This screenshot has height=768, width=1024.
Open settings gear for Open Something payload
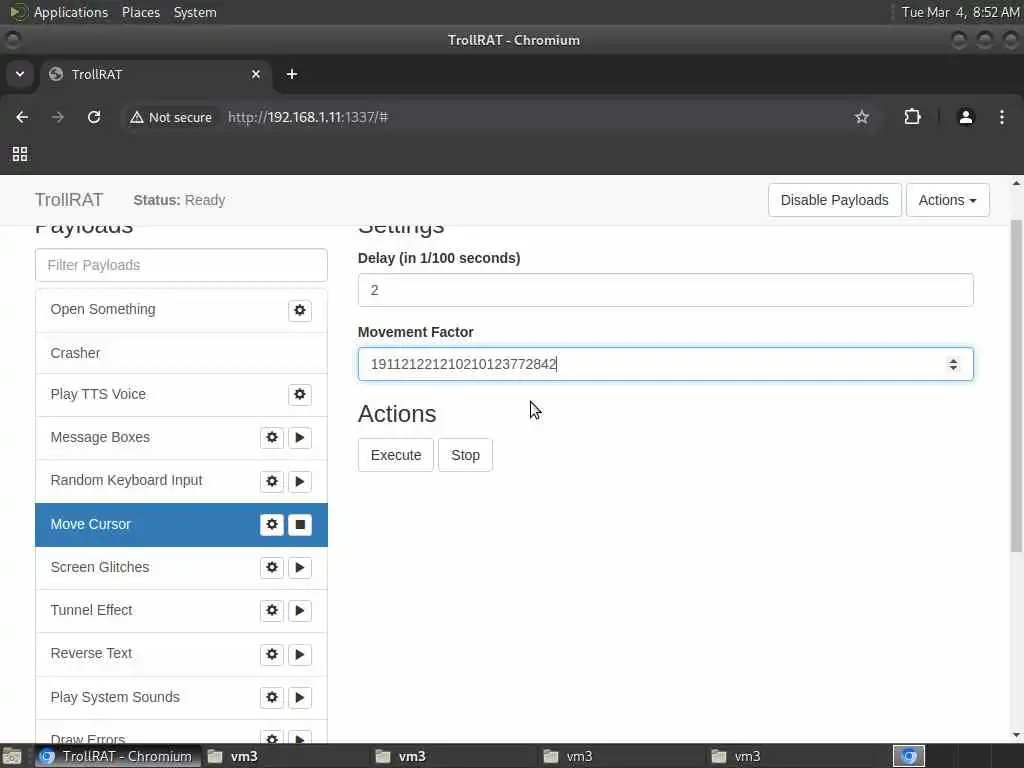click(x=300, y=310)
